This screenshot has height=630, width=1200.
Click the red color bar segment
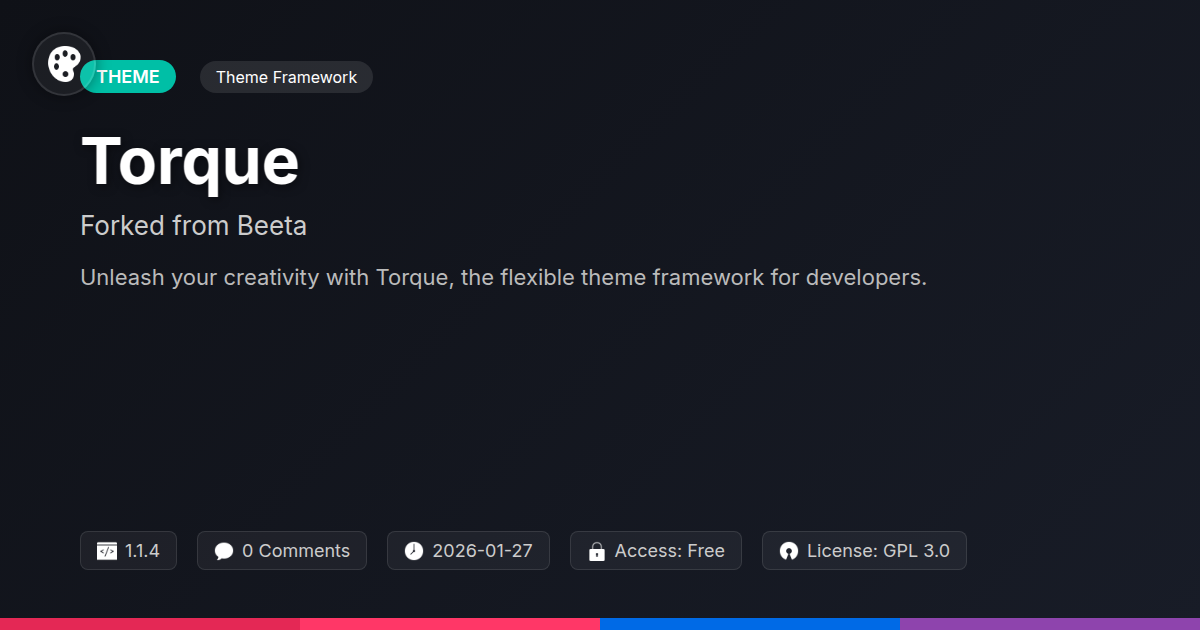pos(150,623)
